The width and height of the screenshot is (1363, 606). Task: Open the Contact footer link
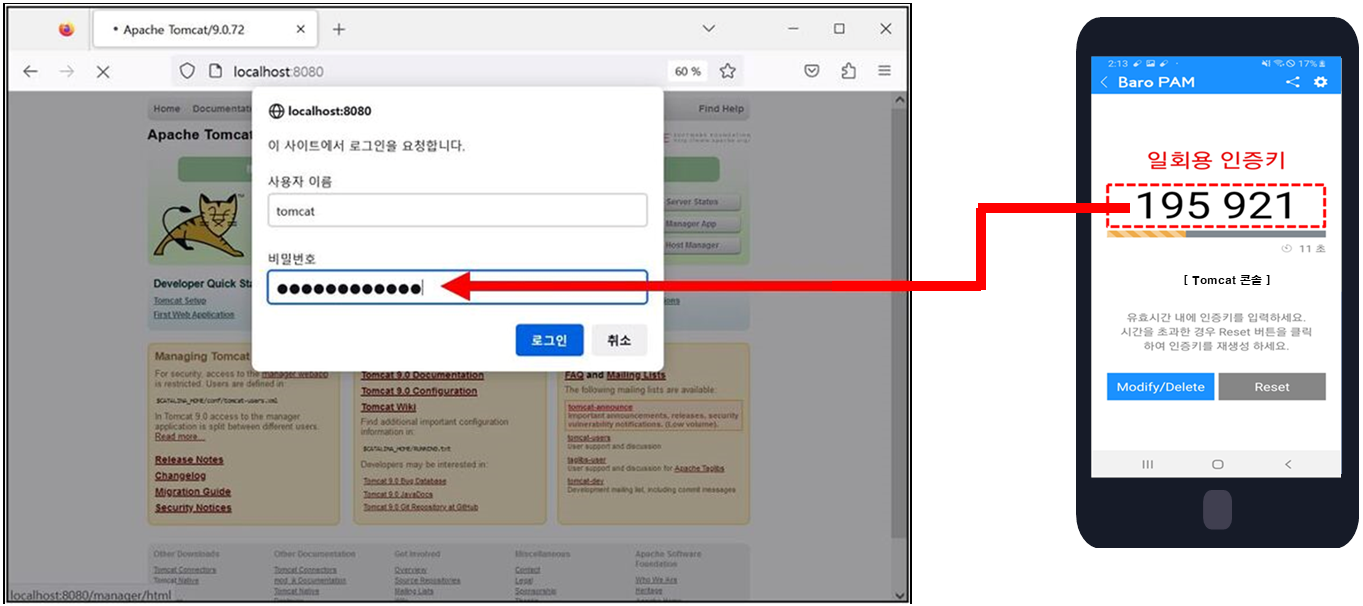pos(527,570)
